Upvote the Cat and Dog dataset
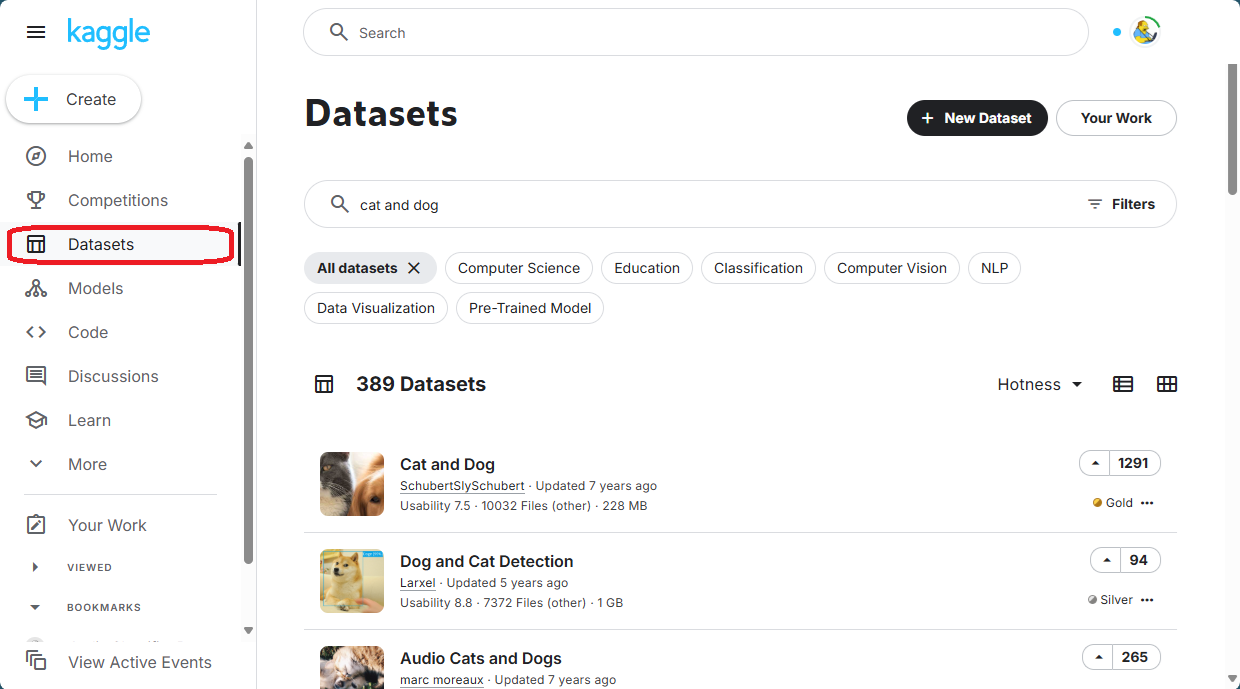Screen dimensions: 1240x689 click(1096, 463)
